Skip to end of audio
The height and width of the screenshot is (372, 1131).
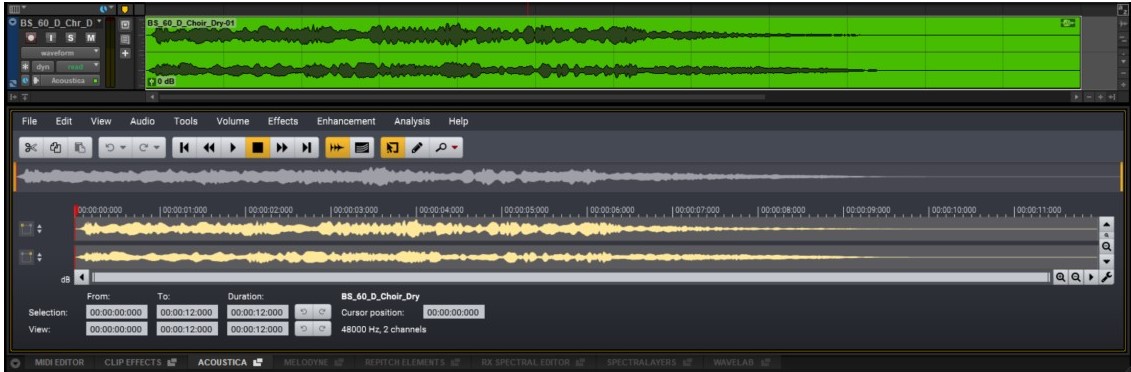pos(306,147)
